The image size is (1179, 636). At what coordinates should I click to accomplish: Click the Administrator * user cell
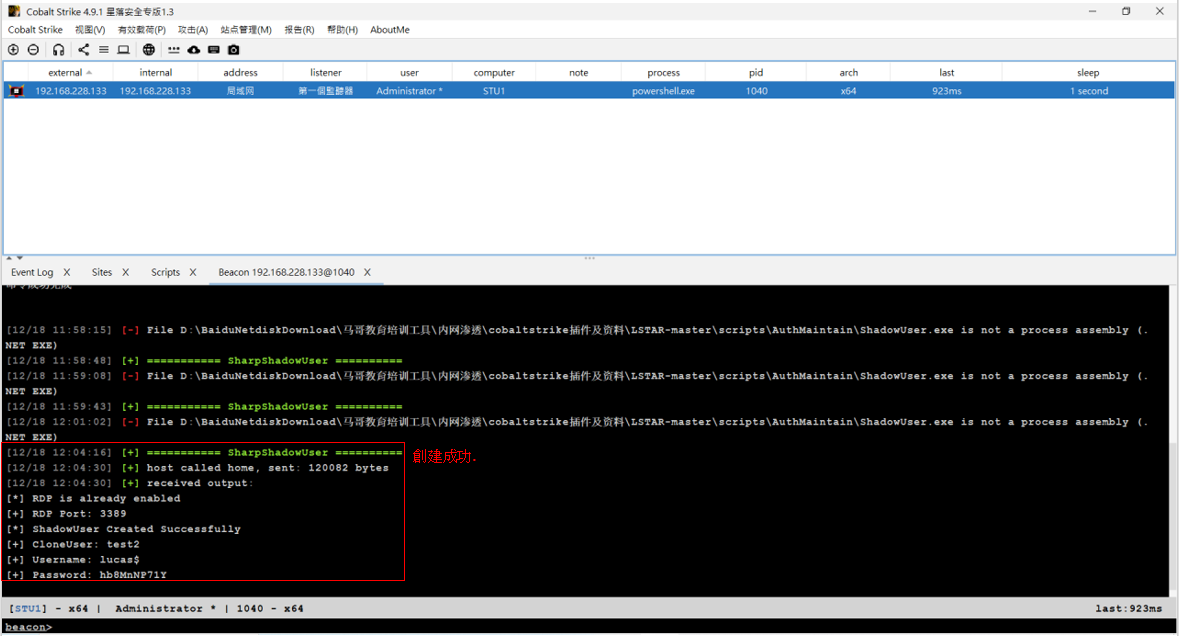pos(409,91)
